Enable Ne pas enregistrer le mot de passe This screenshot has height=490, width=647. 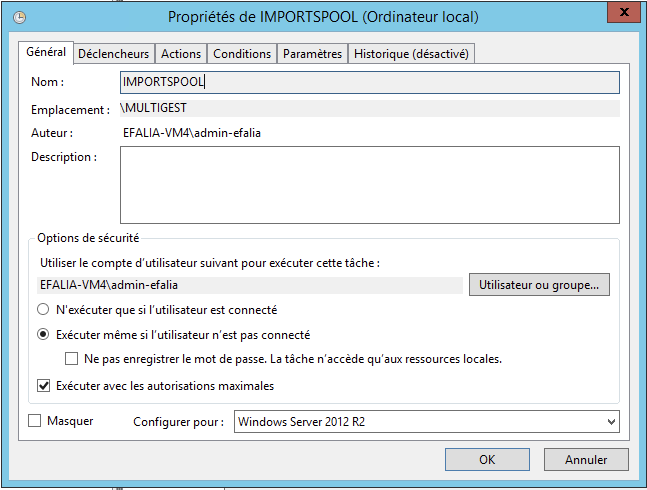point(71,358)
